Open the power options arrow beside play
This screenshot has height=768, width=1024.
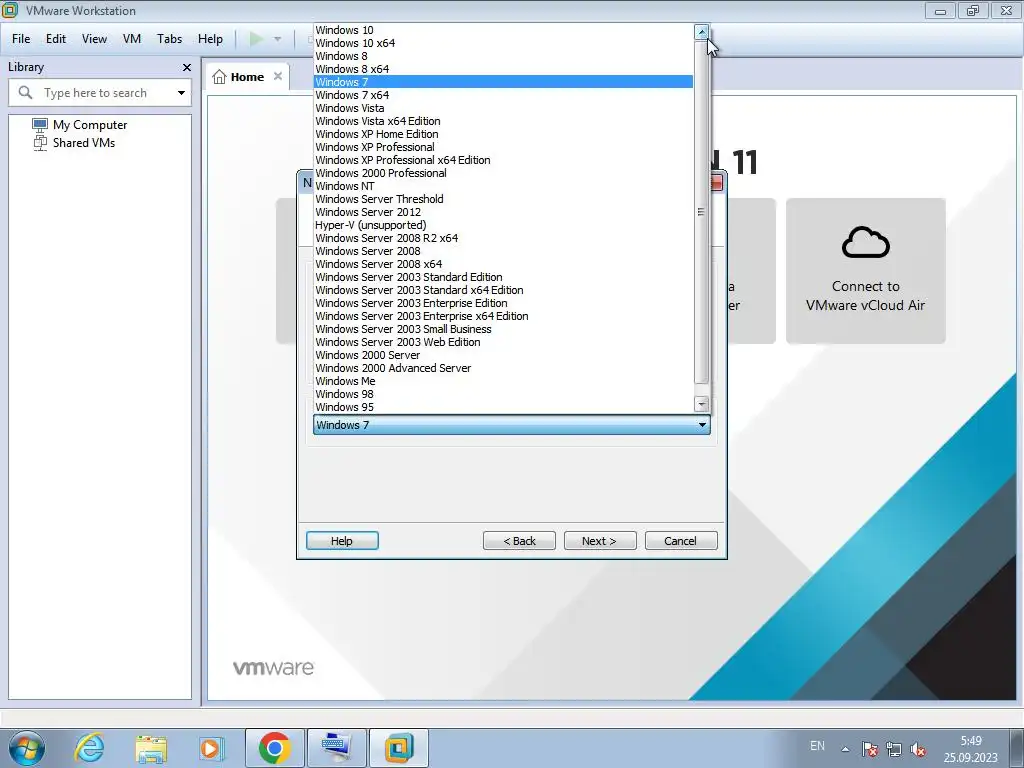(x=278, y=39)
